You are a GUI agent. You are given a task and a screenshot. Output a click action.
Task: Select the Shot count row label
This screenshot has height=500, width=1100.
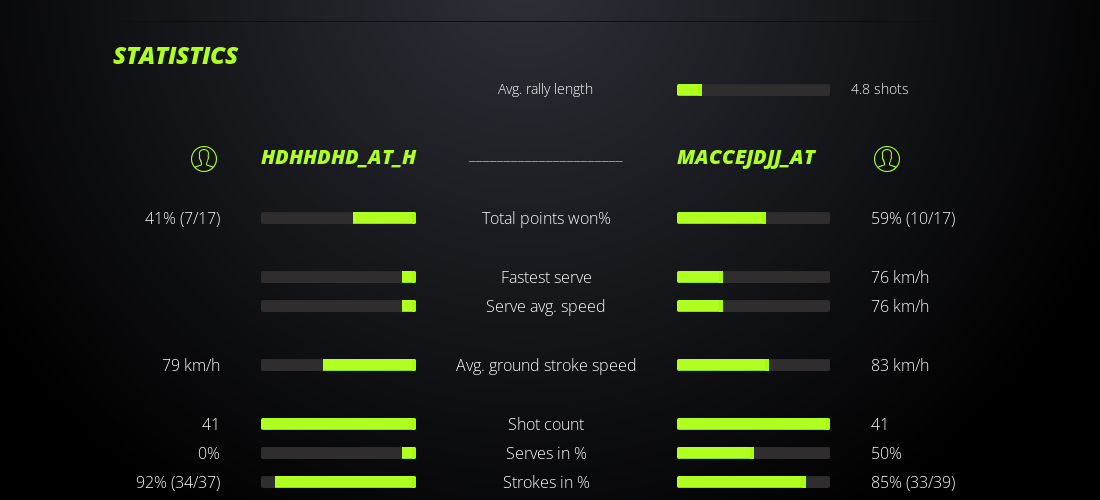tap(546, 424)
